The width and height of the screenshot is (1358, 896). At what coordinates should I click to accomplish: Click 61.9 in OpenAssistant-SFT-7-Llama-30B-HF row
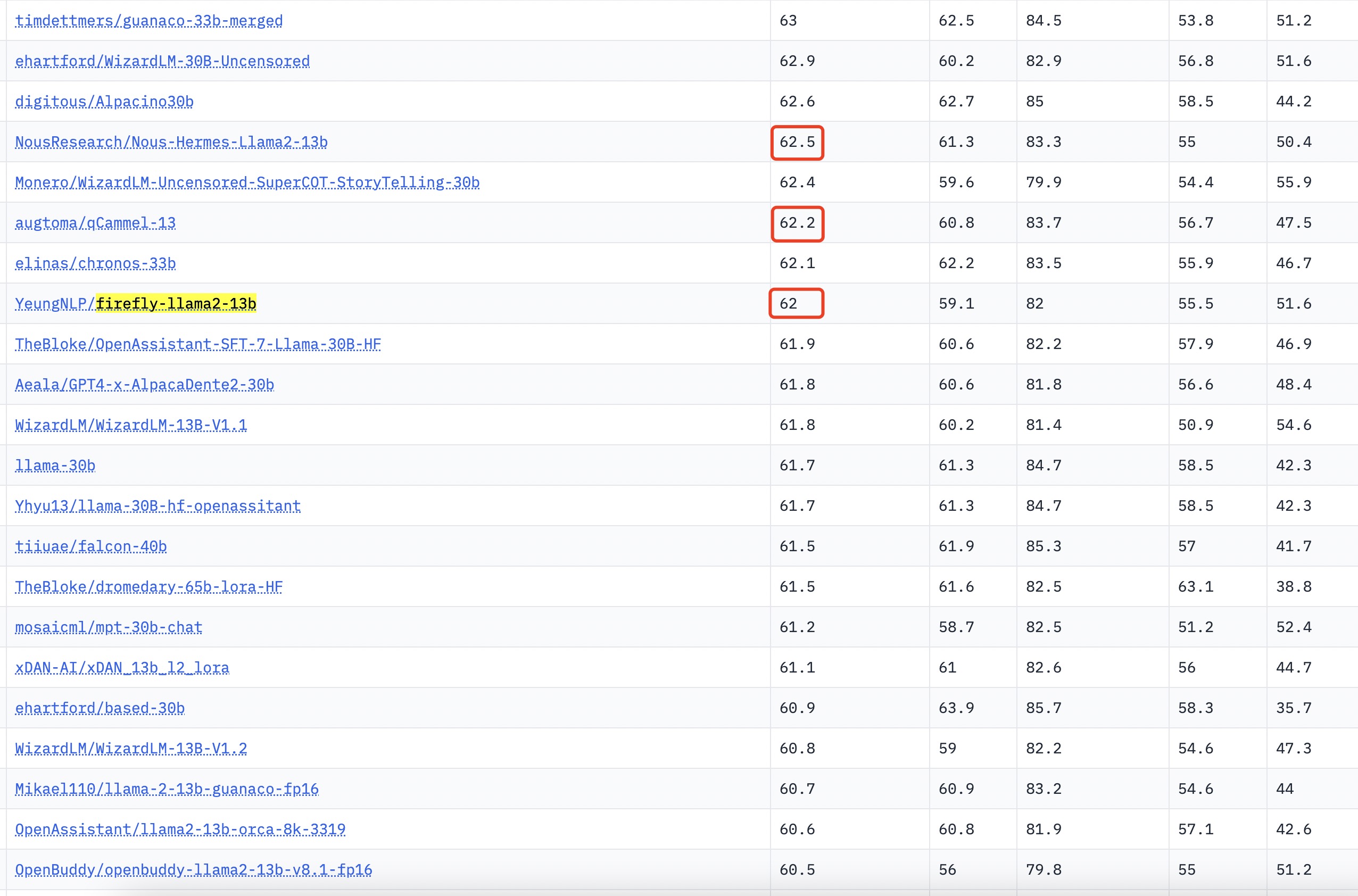pos(797,344)
